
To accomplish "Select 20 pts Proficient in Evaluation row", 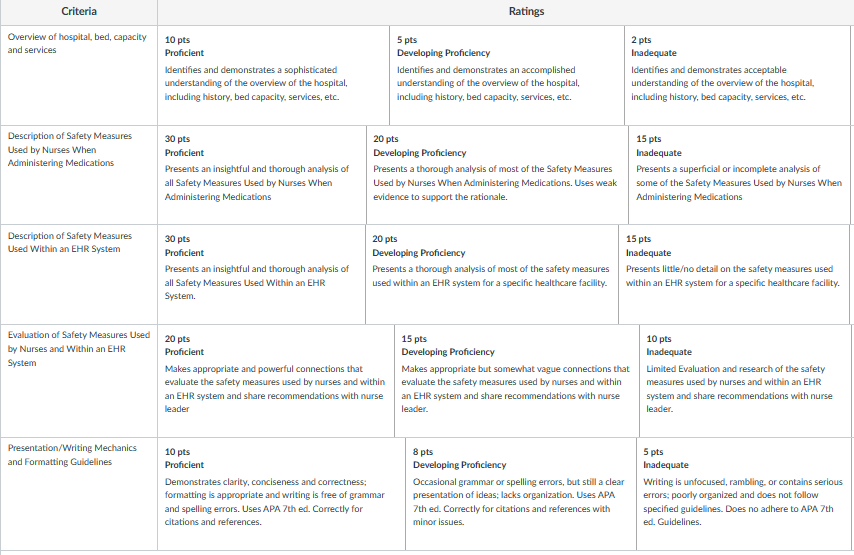I will click(x=276, y=381).
